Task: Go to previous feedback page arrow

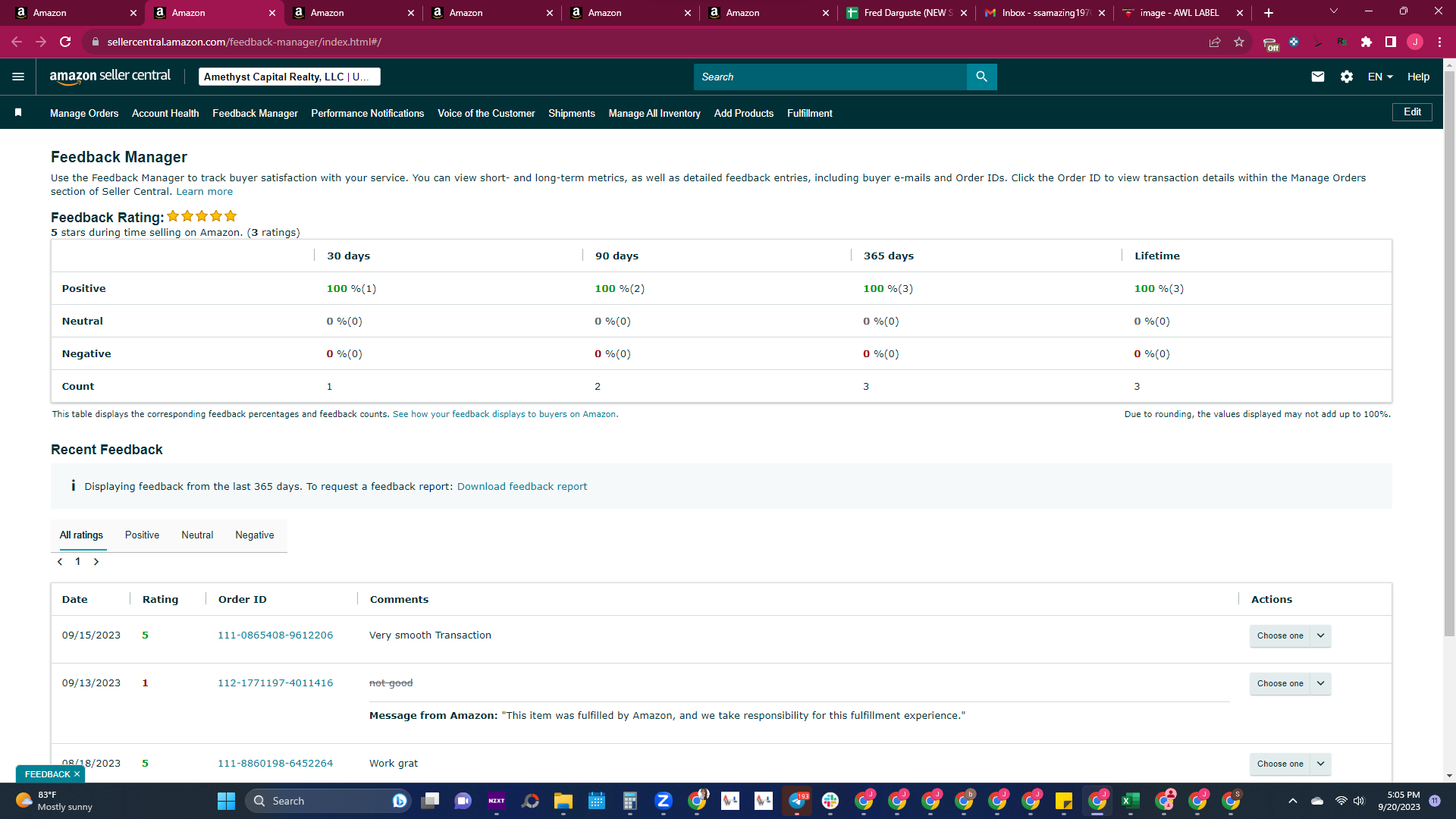Action: (x=60, y=562)
